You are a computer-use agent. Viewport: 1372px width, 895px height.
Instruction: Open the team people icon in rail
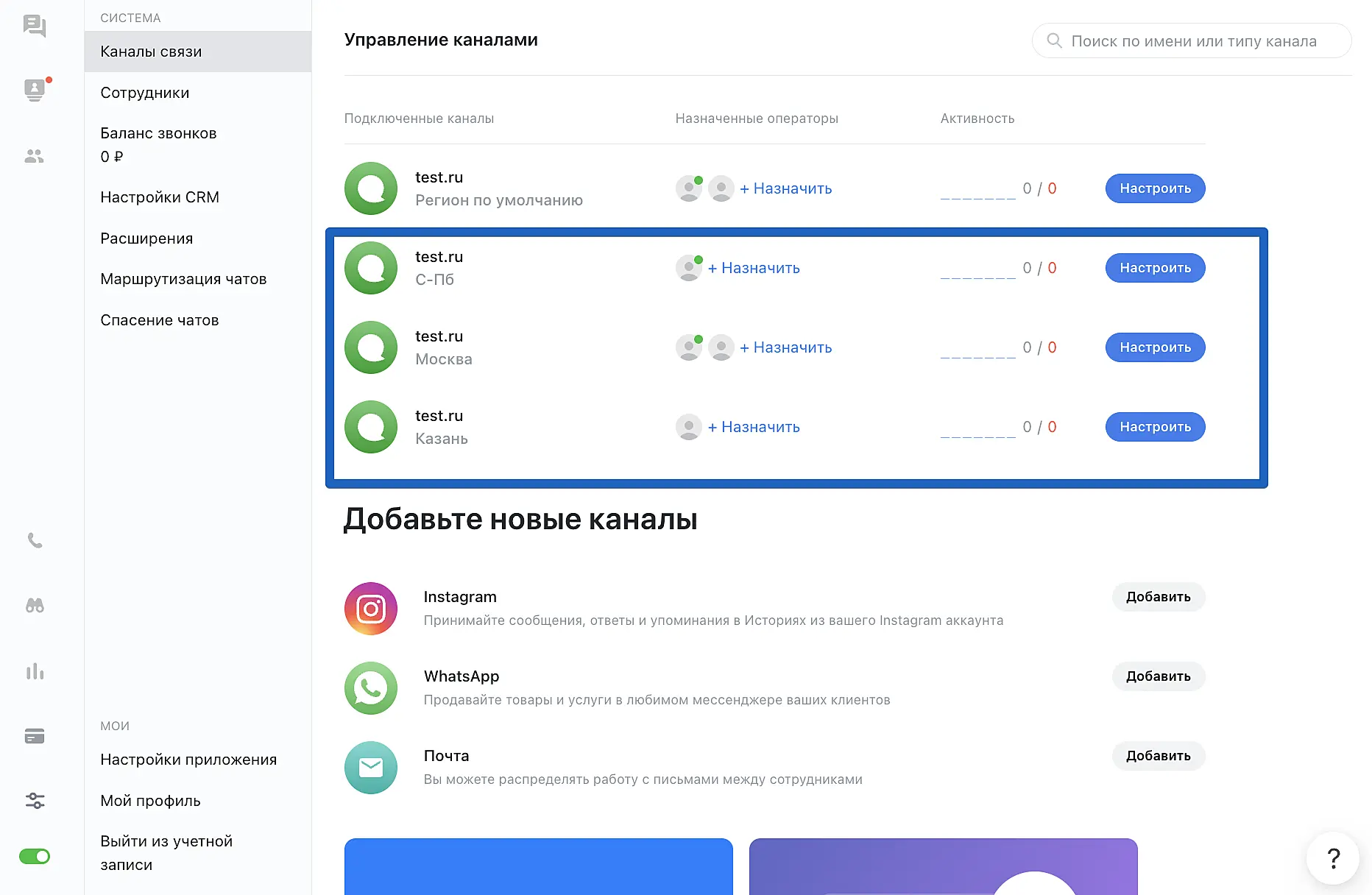pyautogui.click(x=35, y=156)
